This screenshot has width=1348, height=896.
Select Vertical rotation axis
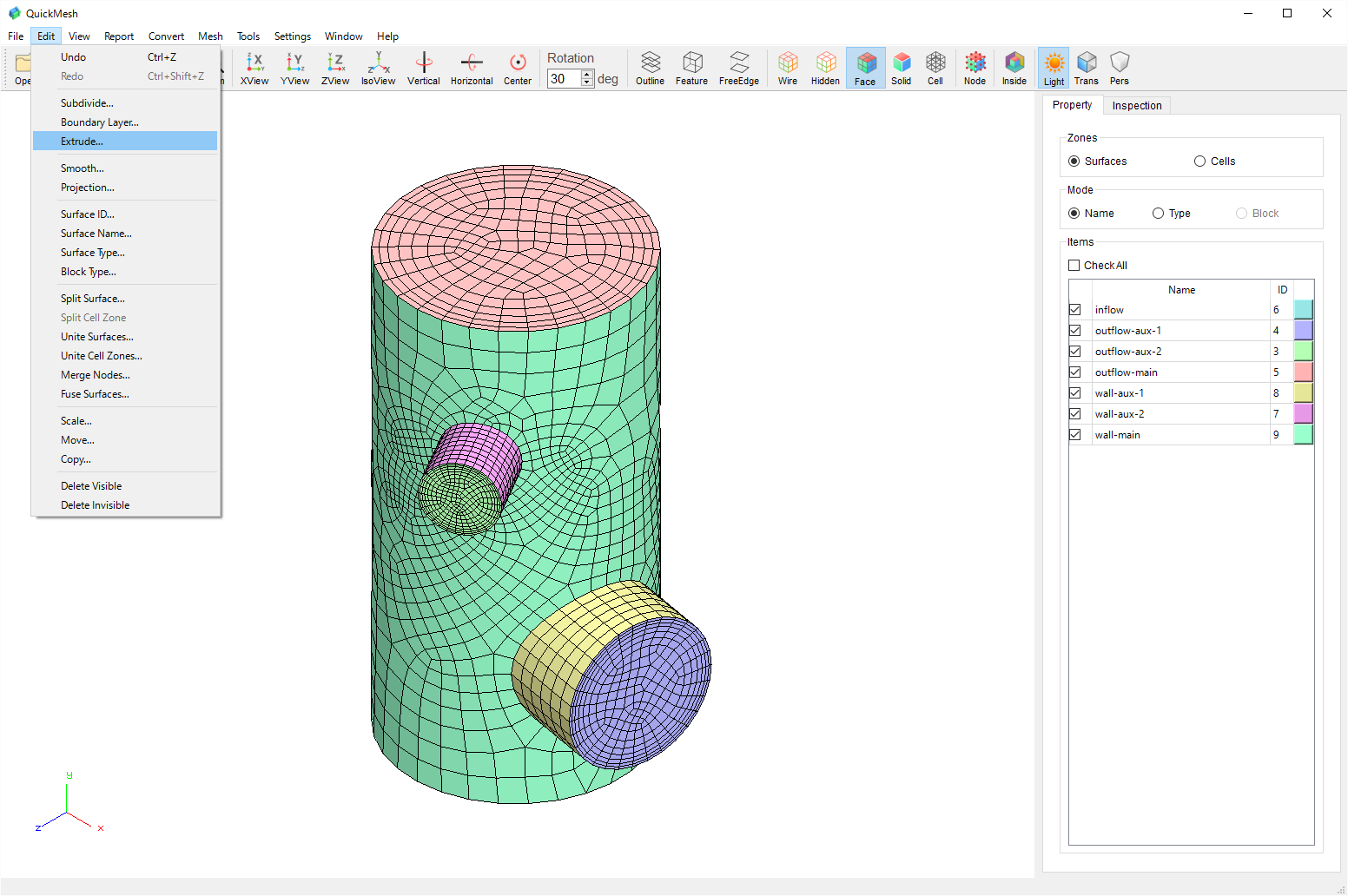coord(424,68)
